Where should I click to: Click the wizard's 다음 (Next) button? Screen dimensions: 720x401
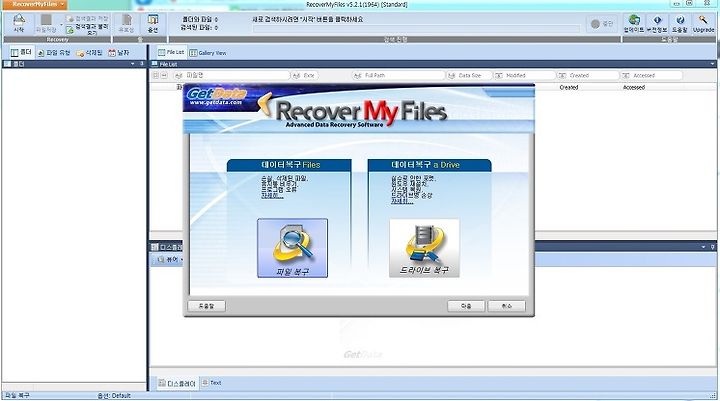pyautogui.click(x=466, y=306)
